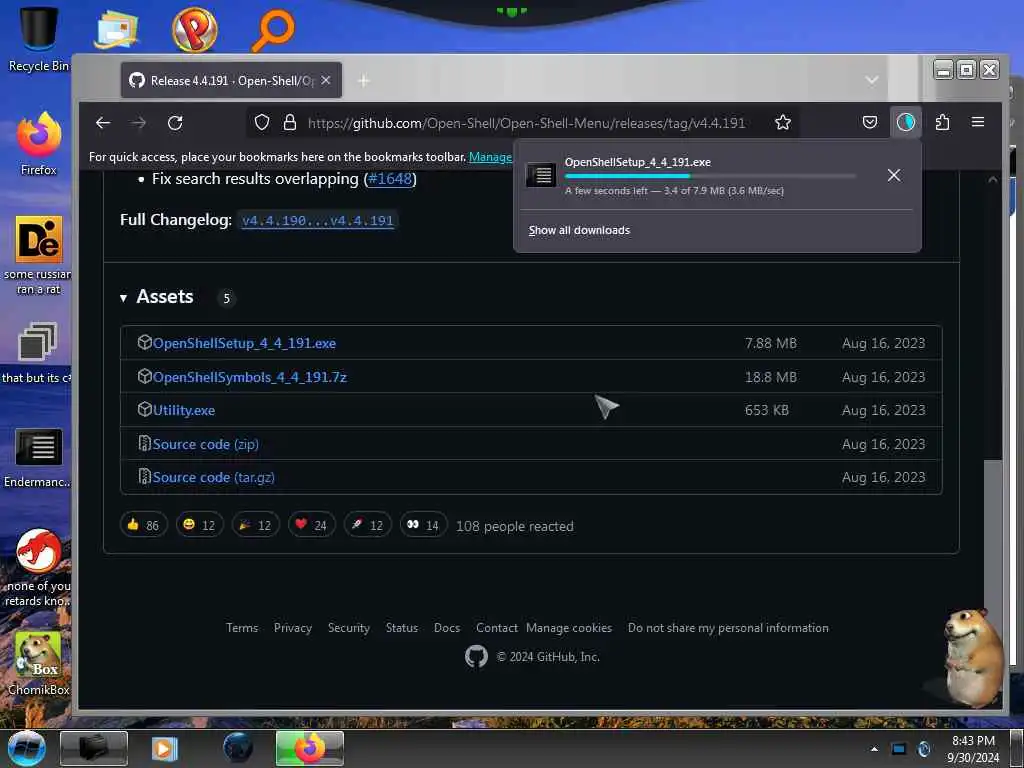
Task: Open the Recycle Bin desktop icon
Action: (39, 39)
